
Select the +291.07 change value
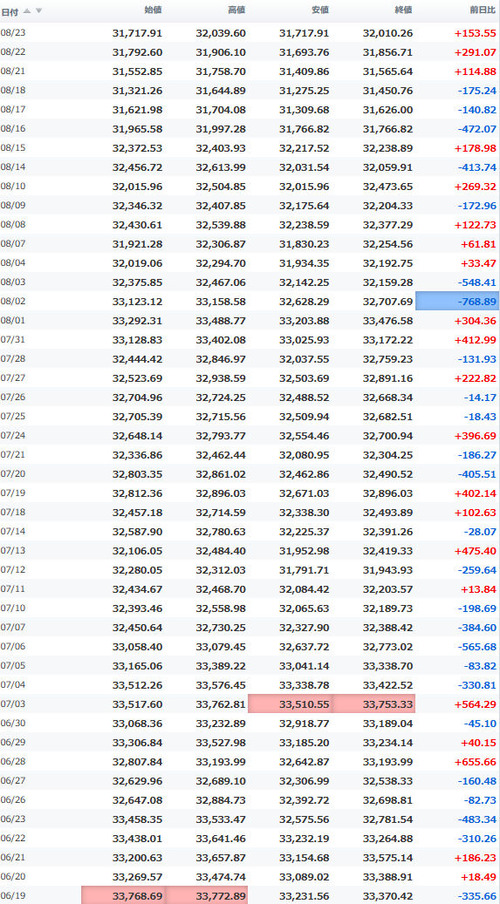click(x=475, y=52)
